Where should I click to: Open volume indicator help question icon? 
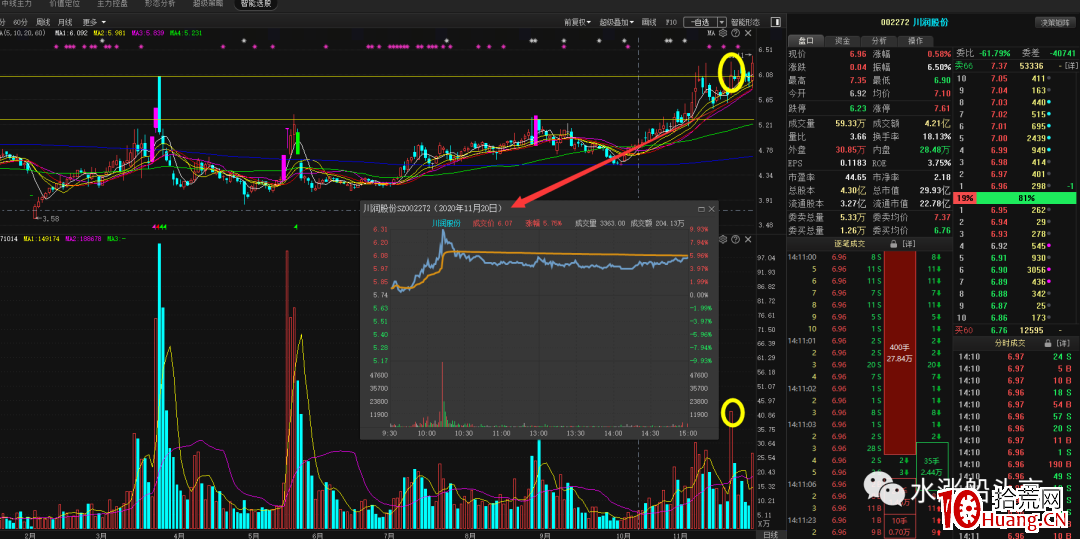tap(736, 239)
